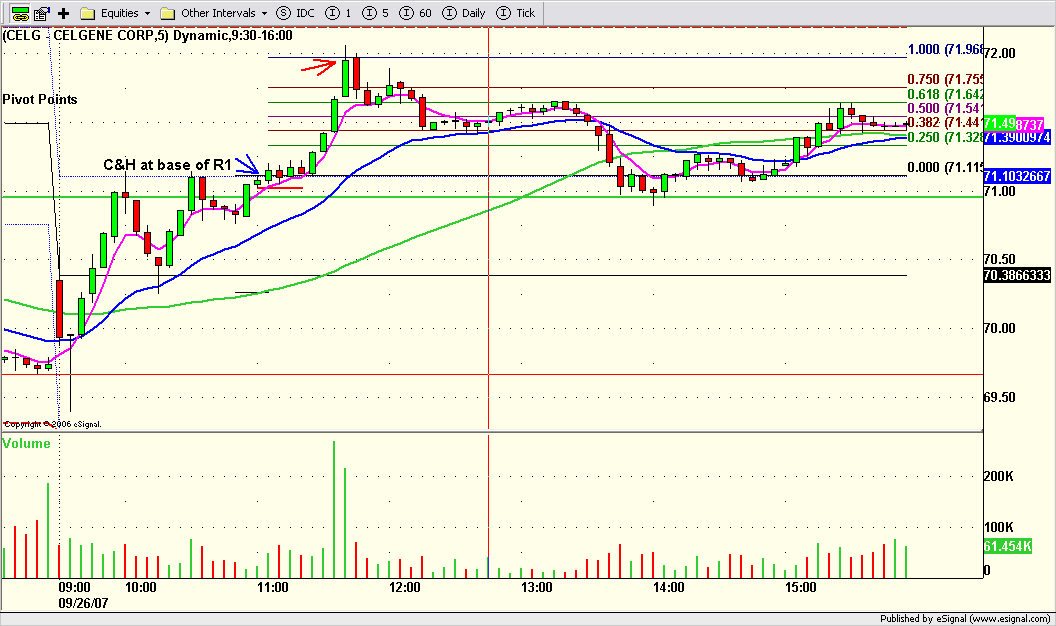Click the 1.000 Fibonacci level label
The height and width of the screenshot is (626, 1056).
[x=946, y=49]
